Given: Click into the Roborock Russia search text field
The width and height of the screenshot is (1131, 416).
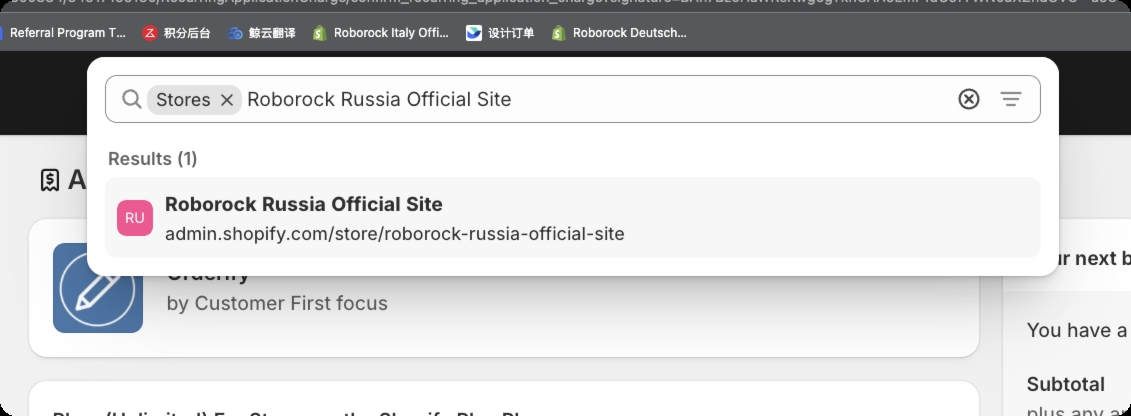Looking at the screenshot, I should pos(597,99).
